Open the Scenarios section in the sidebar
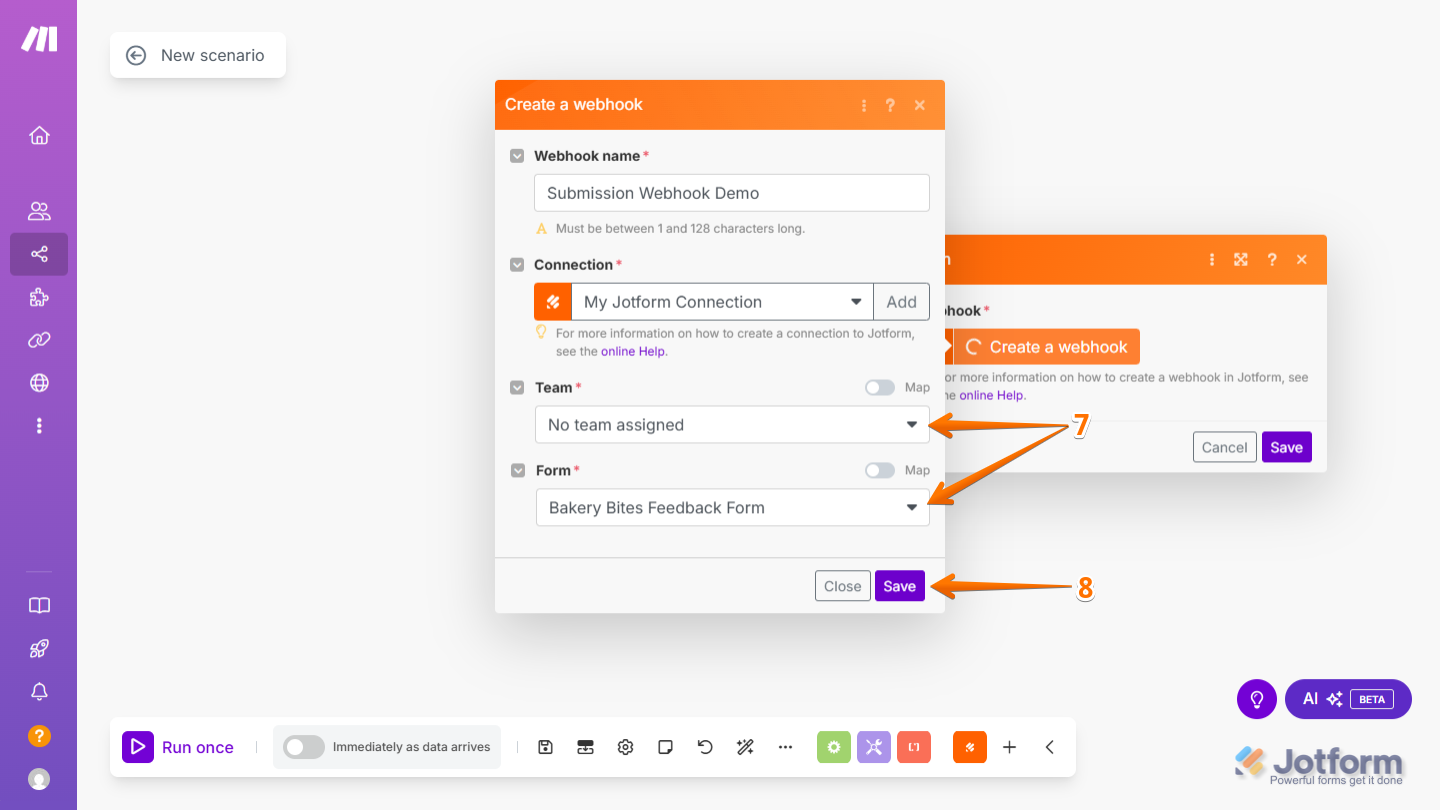The image size is (1440, 810). 38,254
